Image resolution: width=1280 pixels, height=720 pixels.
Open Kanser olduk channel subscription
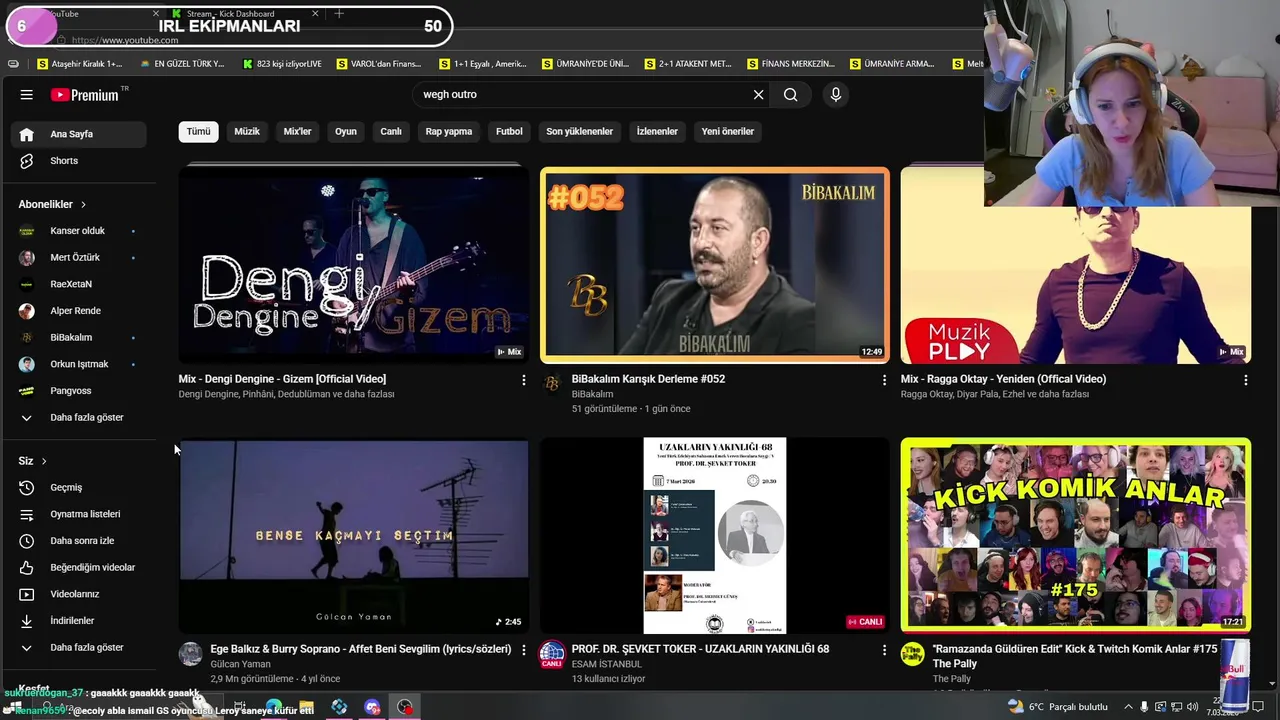(78, 231)
